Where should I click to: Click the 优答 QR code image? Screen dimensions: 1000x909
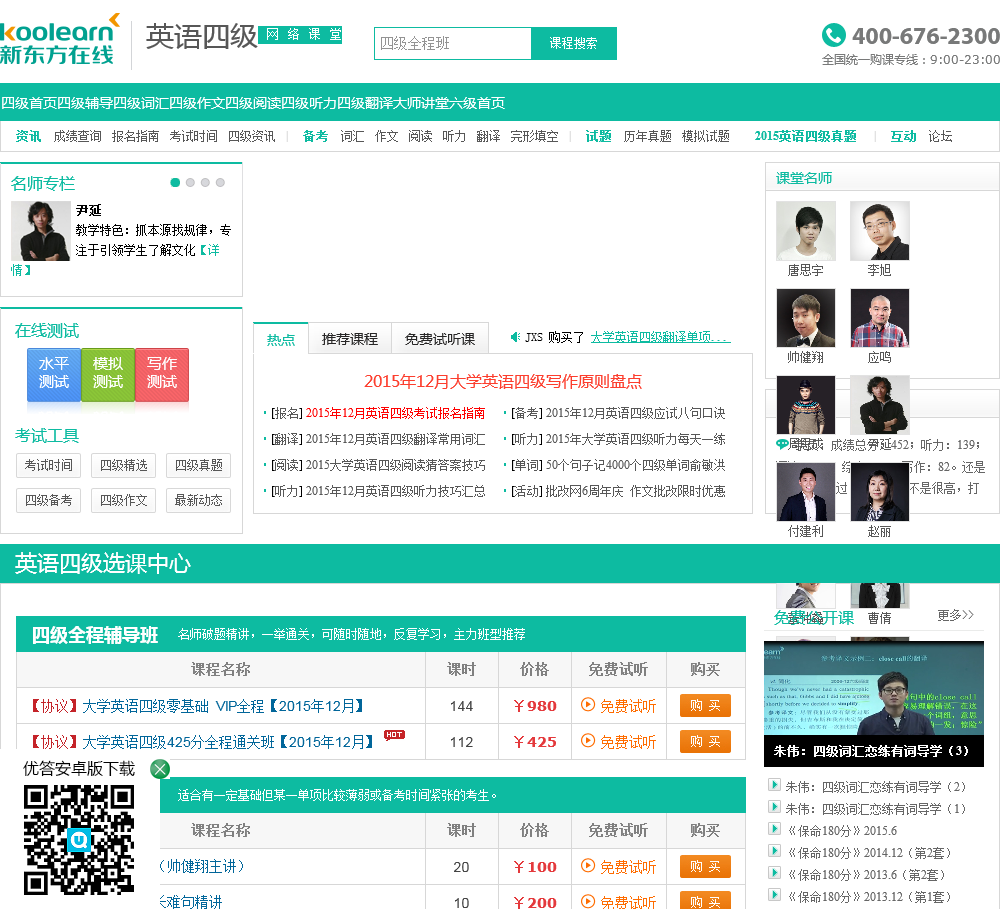pos(79,839)
